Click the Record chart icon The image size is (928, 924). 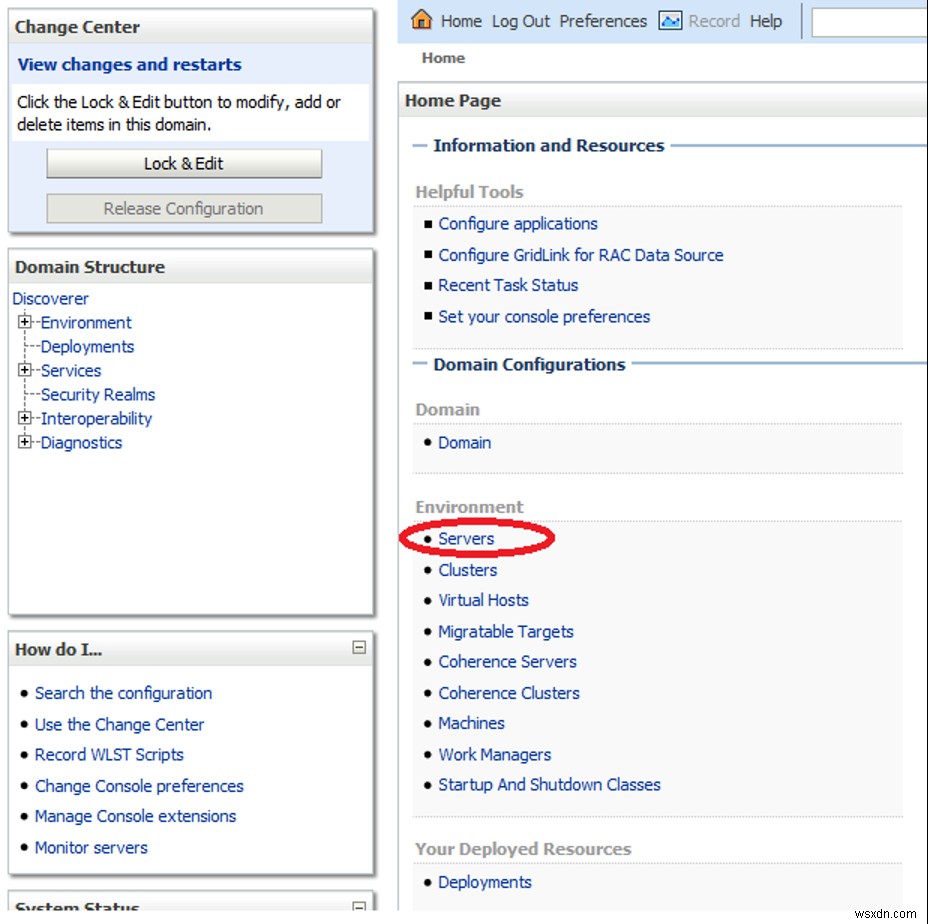coord(670,21)
